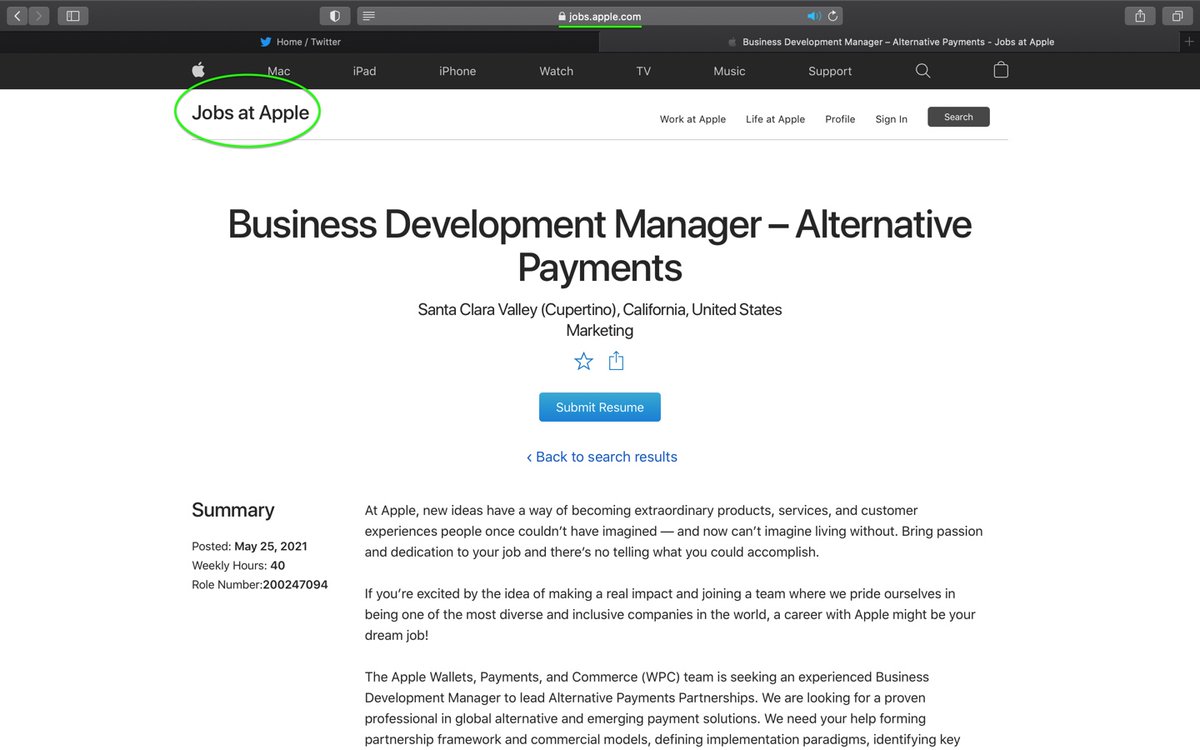Image resolution: width=1200 pixels, height=750 pixels.
Task: Click the Weekly Hours: 40 entry
Action: 238,566
